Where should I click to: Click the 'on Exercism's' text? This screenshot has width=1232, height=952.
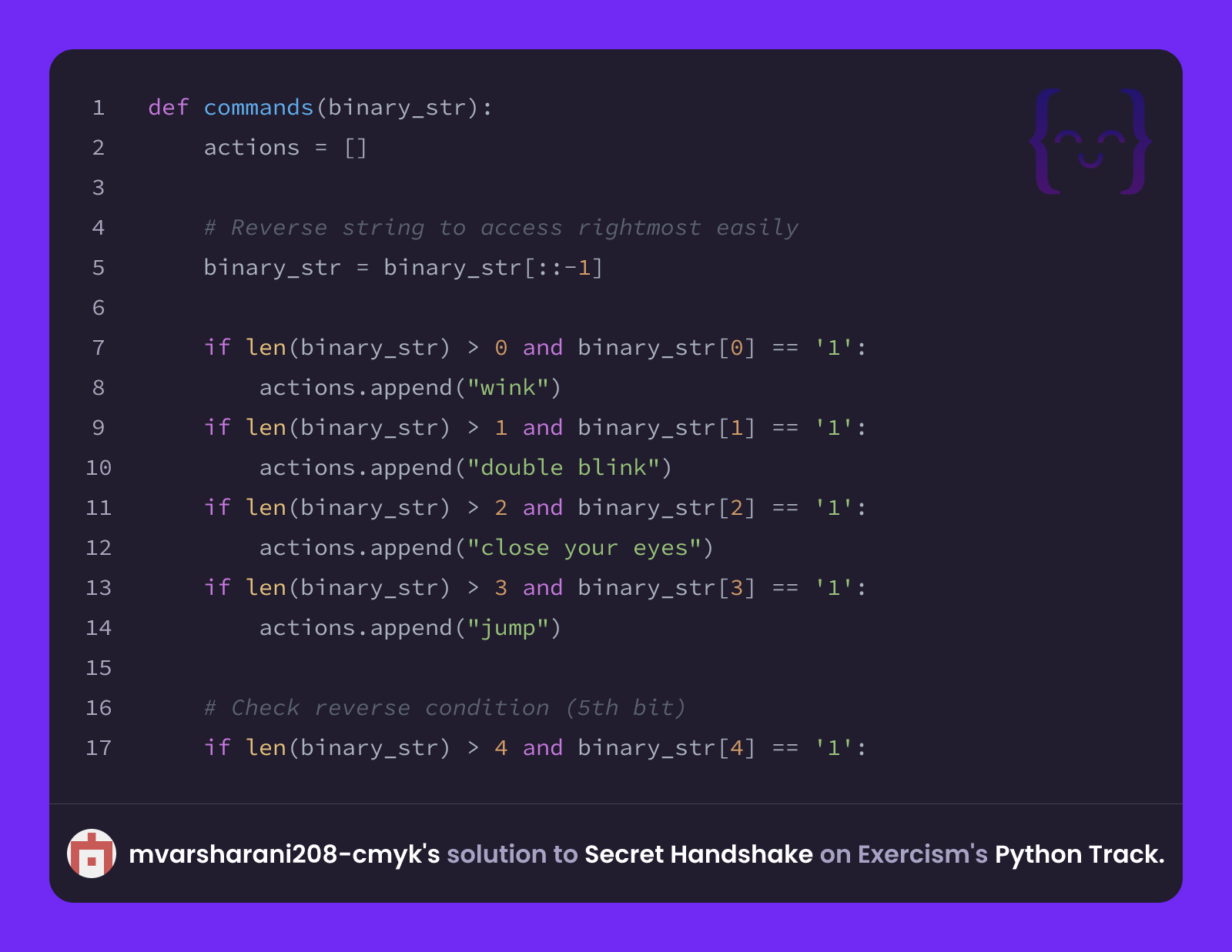point(904,854)
